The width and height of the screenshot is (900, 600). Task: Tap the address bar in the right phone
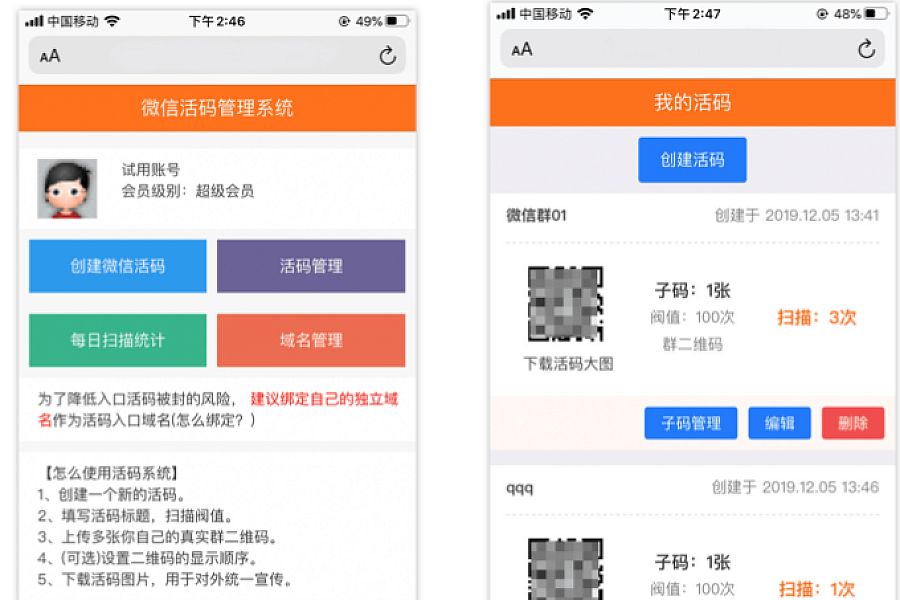(692, 49)
